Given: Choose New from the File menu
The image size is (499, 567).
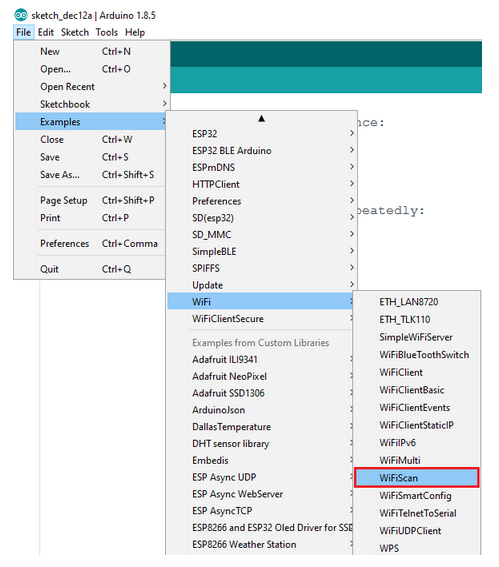Looking at the screenshot, I should (x=90, y=52).
